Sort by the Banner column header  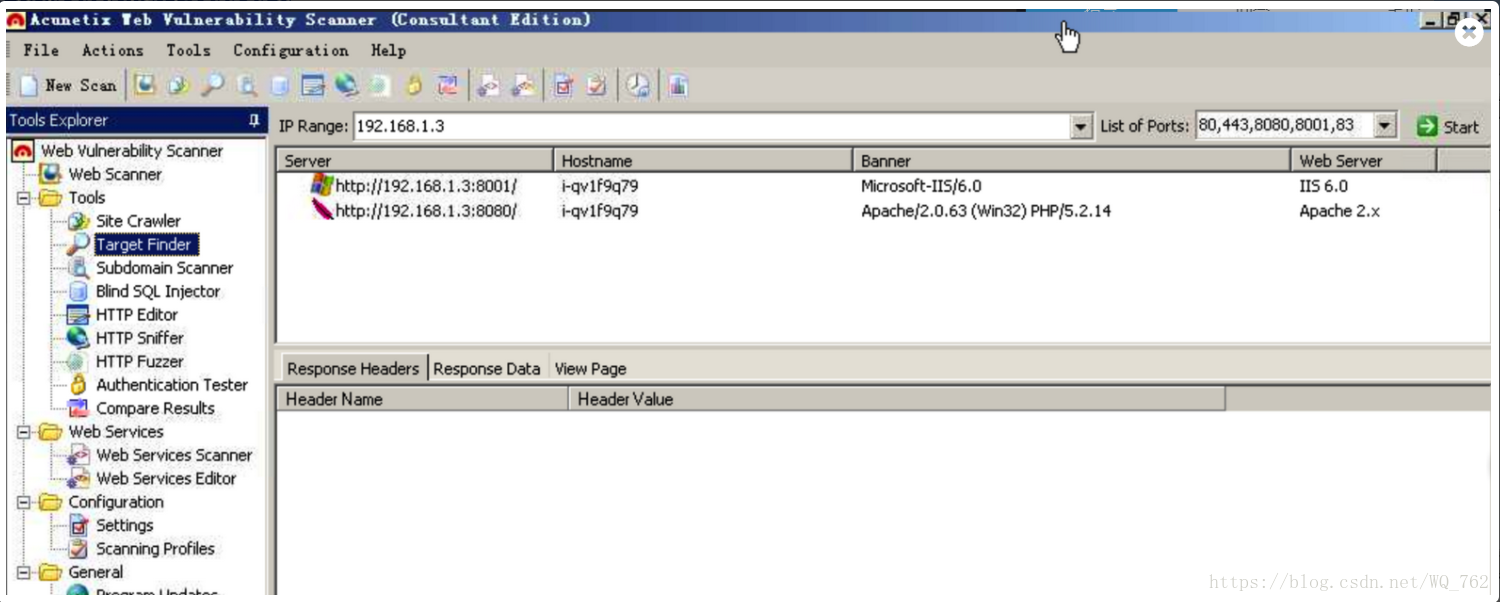(1072, 161)
